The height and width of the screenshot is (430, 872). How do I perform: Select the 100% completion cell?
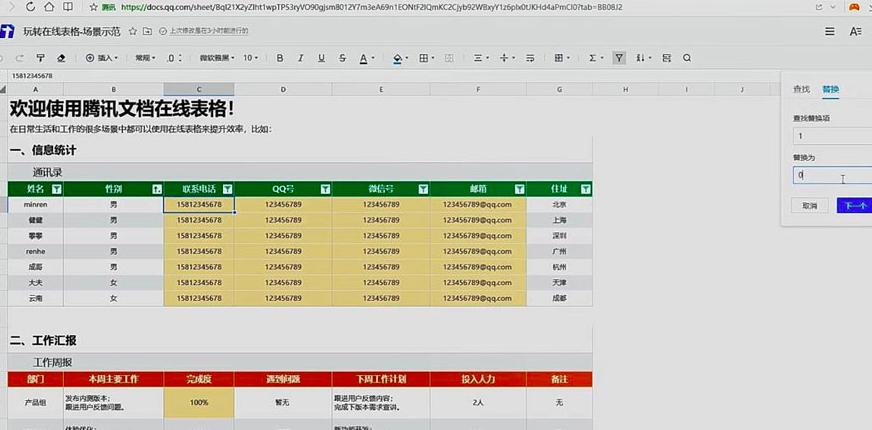pyautogui.click(x=199, y=403)
